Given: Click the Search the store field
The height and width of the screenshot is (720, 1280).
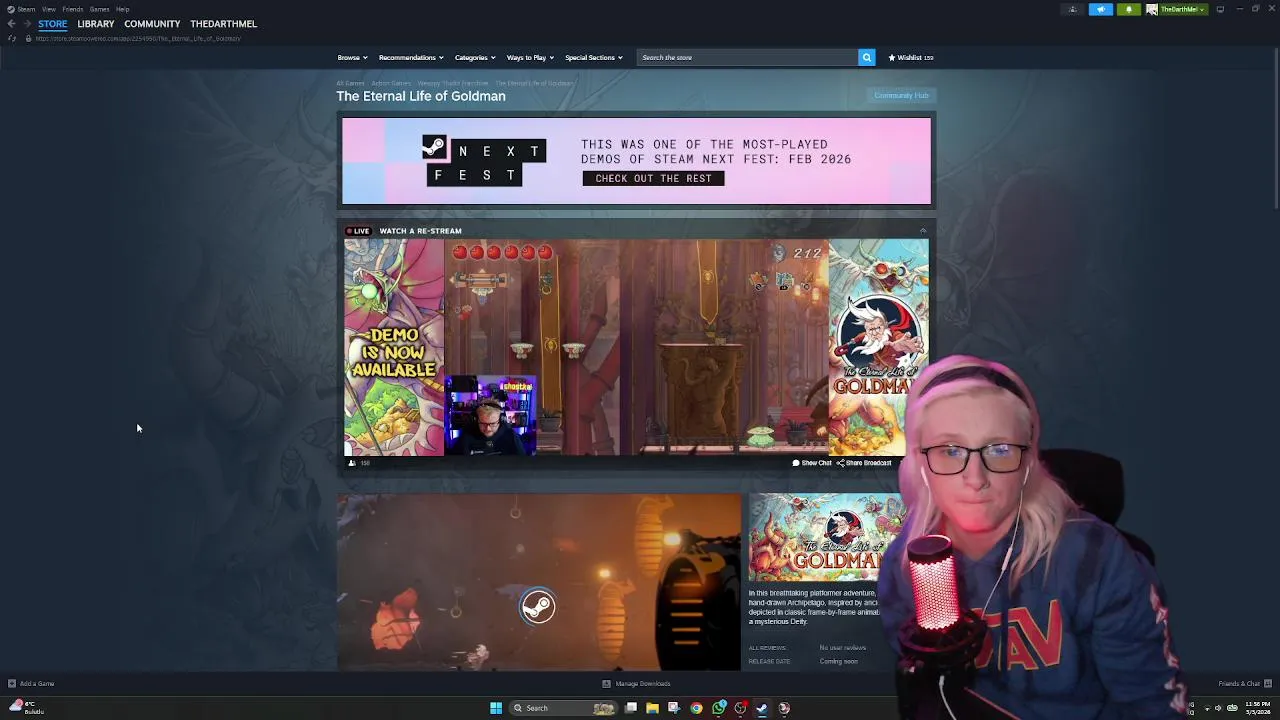Looking at the screenshot, I should pyautogui.click(x=747, y=57).
